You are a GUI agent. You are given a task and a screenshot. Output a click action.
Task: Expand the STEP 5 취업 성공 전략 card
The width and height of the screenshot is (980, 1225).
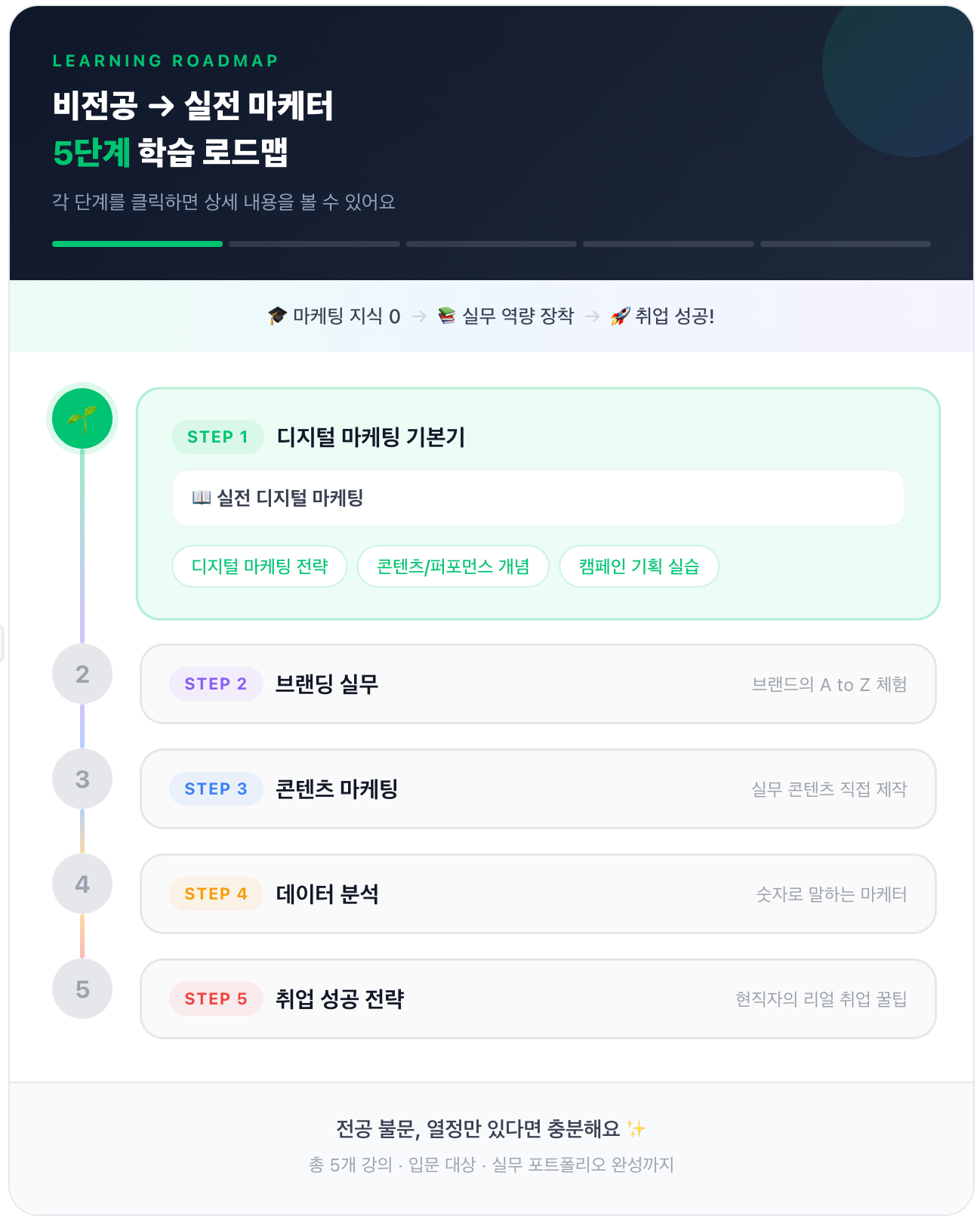[538, 999]
